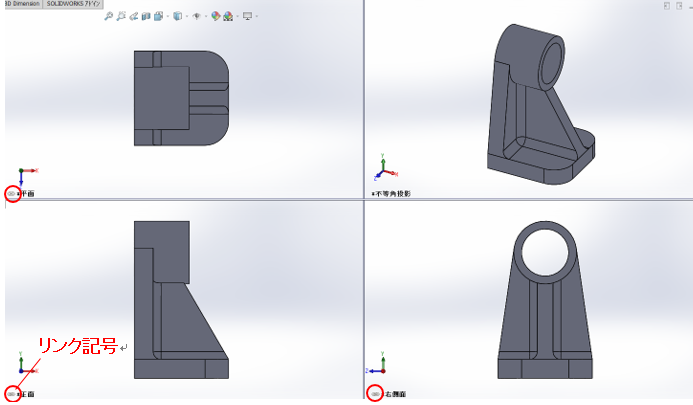693x405 pixels.
Task: Click the Apply Scene icon
Action: (x=228, y=16)
